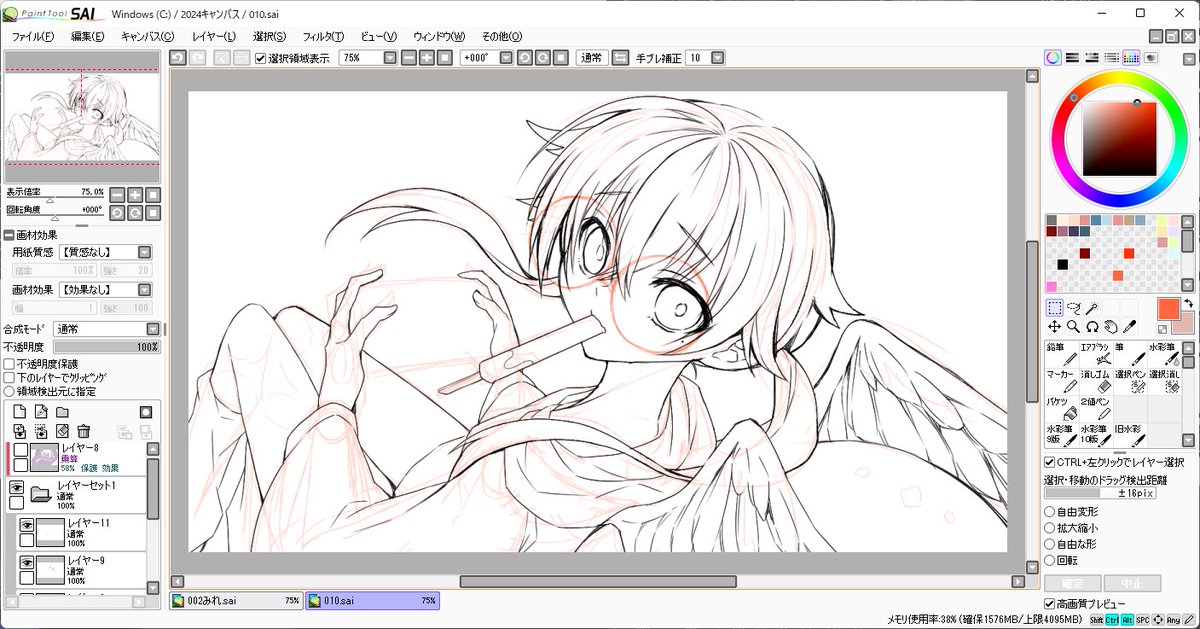Viewport: 1200px width, 629px height.
Task: Select the 選択ペン selection pen tool
Action: point(1129,380)
